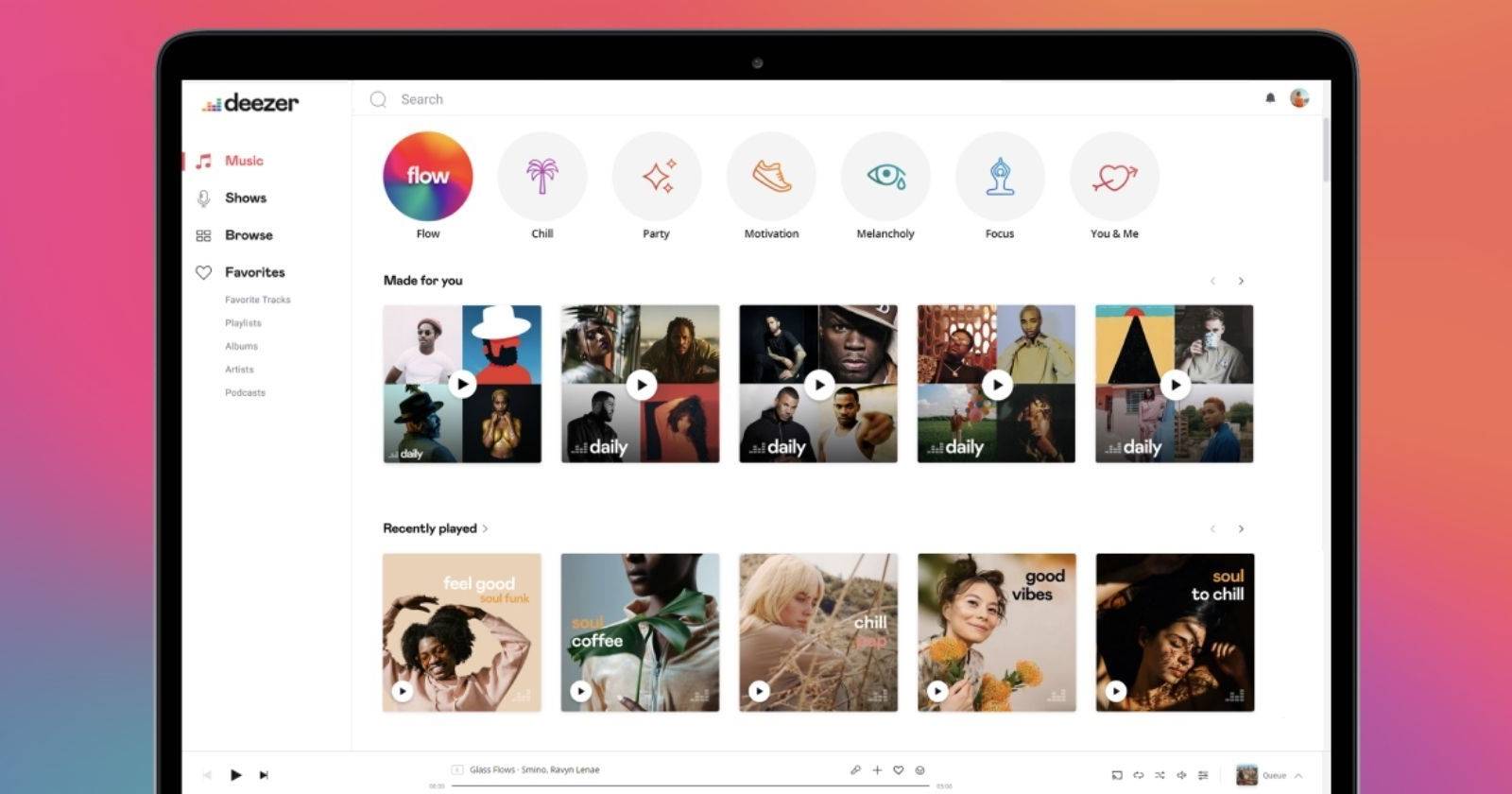Select the Melancholy eye icon
Image resolution: width=1512 pixels, height=794 pixels.
885,176
